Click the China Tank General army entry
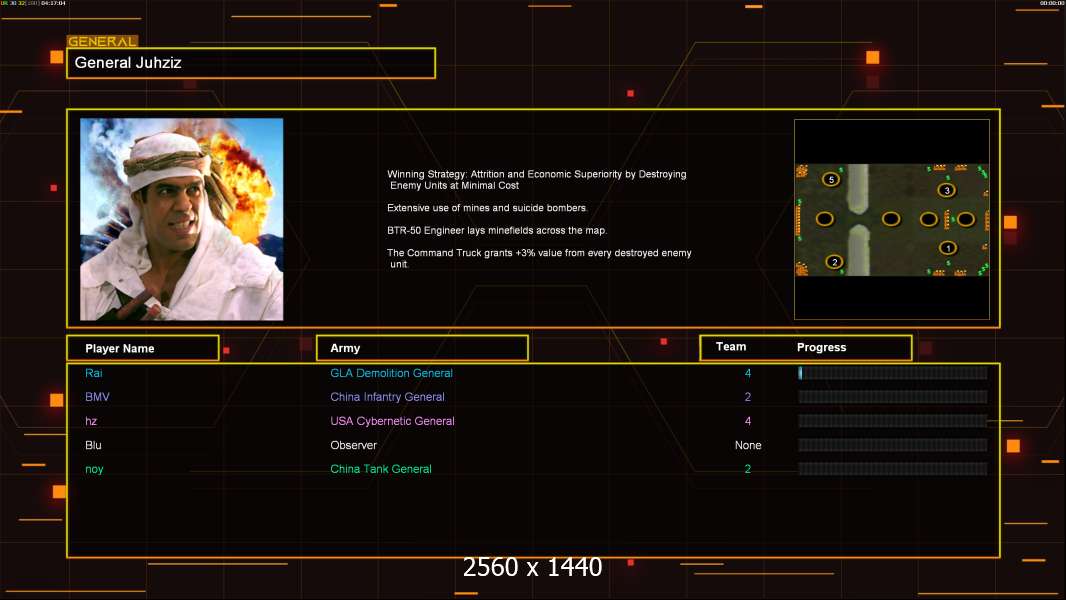The image size is (1066, 600). click(381, 469)
